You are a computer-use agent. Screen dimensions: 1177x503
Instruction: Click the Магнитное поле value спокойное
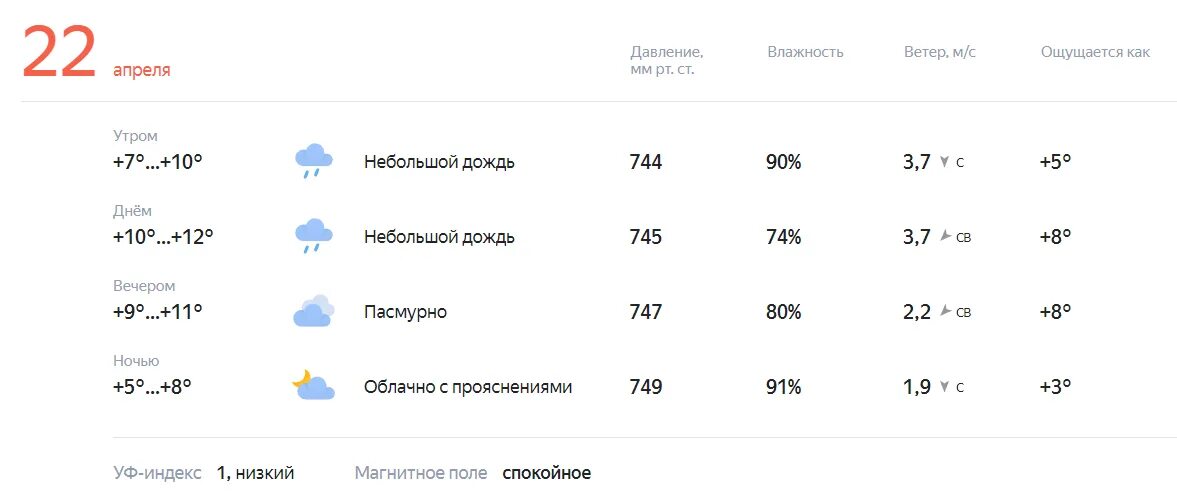coord(546,474)
